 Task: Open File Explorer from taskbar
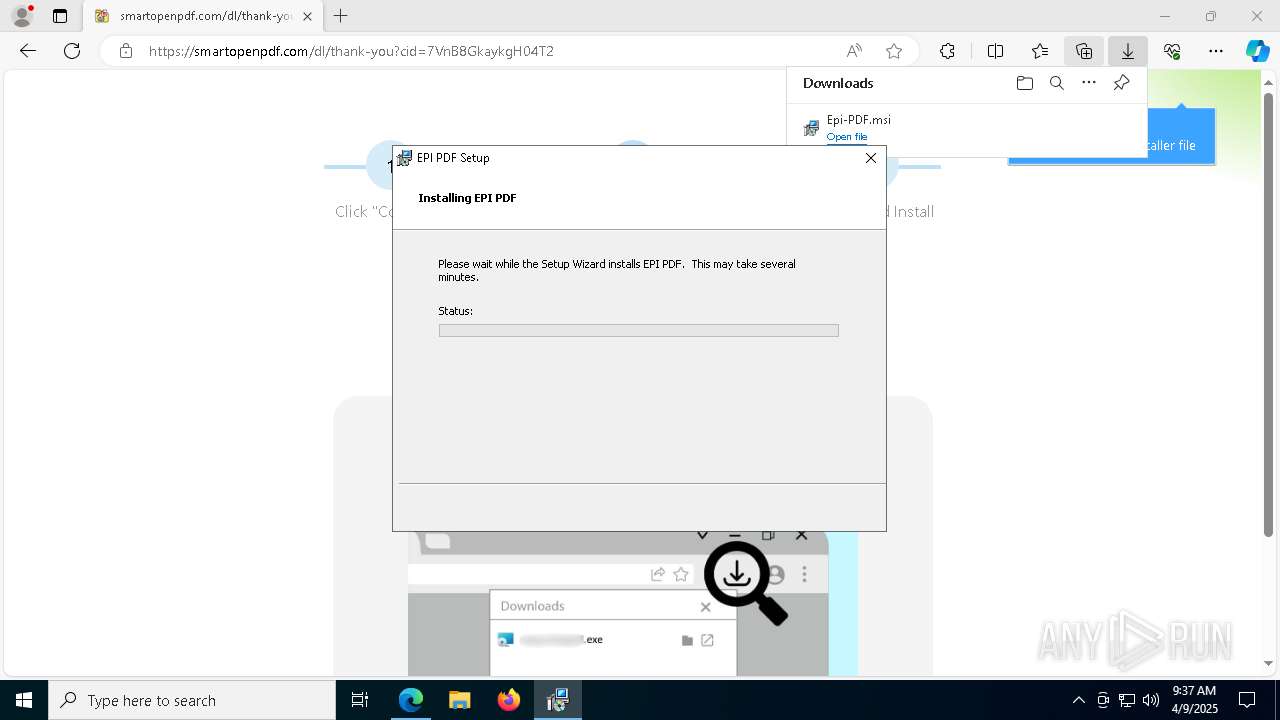(x=460, y=700)
